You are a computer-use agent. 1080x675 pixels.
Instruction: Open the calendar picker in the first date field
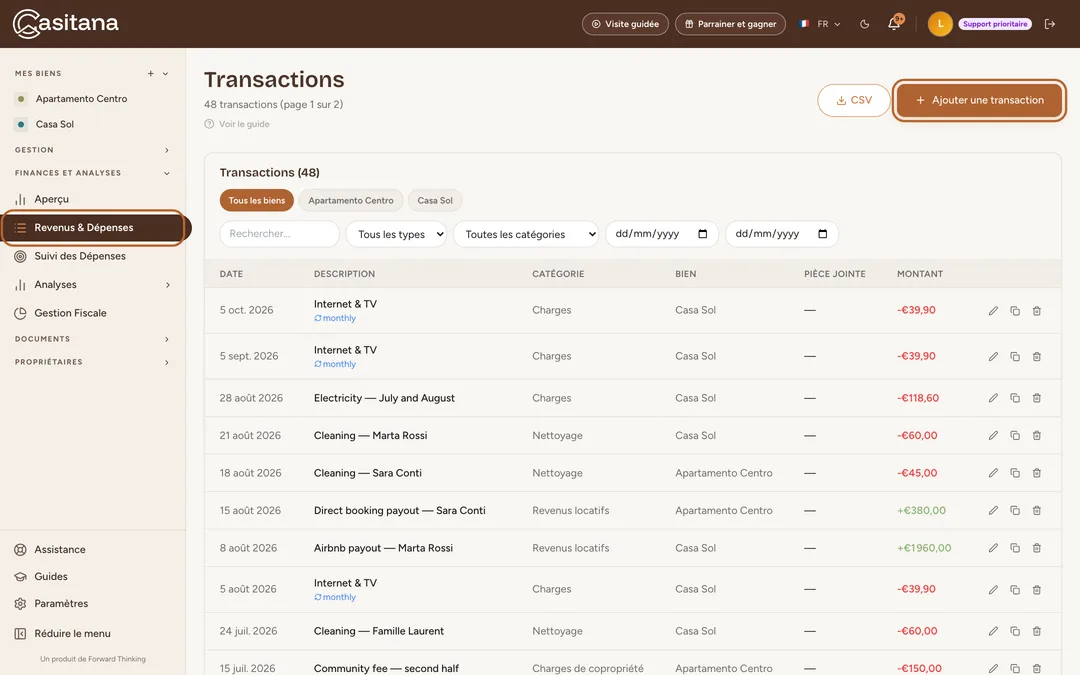(703, 234)
